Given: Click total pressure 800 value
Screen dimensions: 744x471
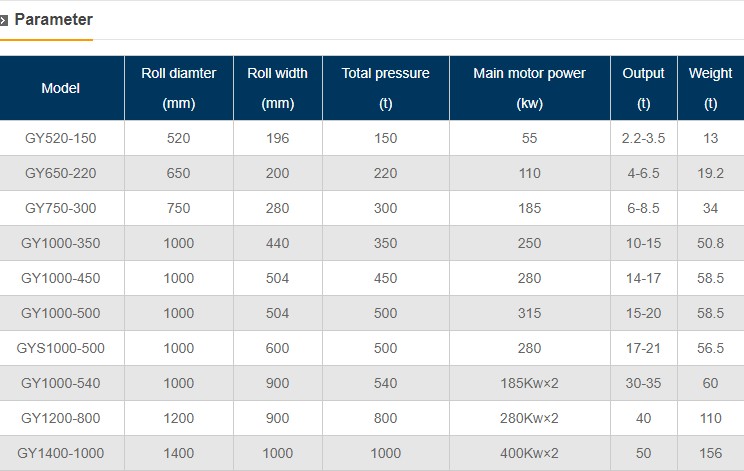Looking at the screenshot, I should (385, 418).
